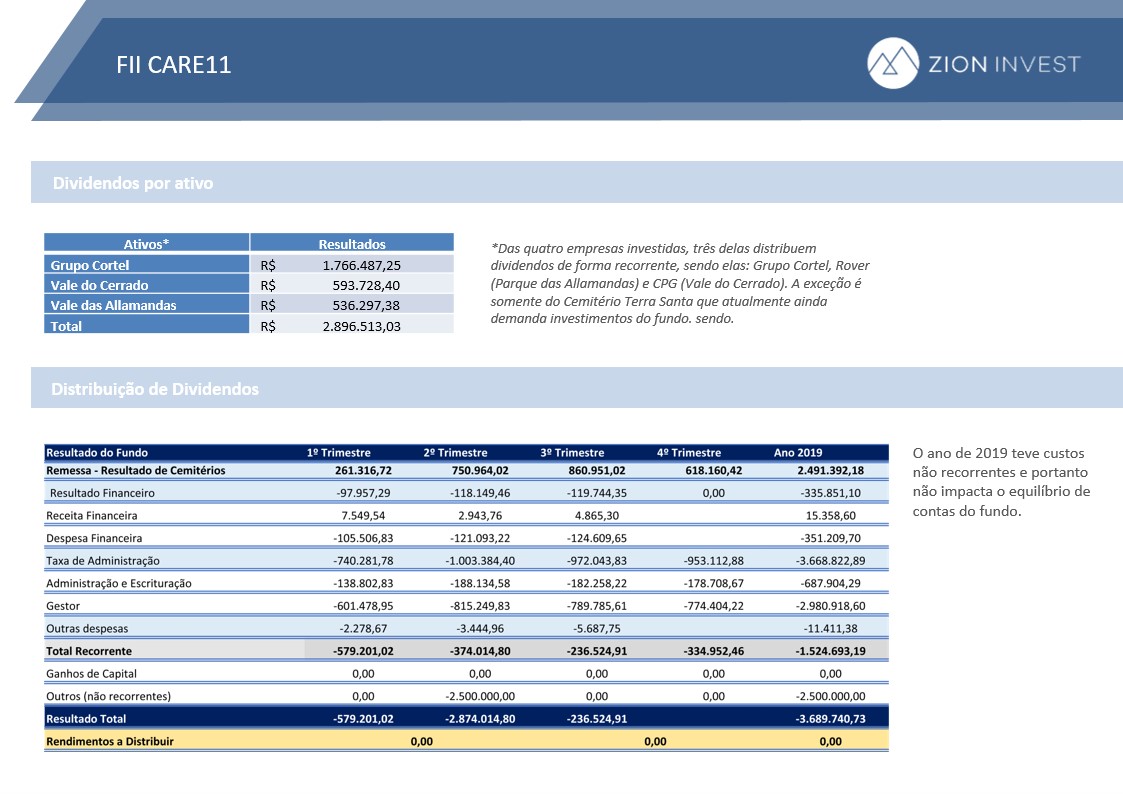
Task: Click the value -789.785,61
Action: pyautogui.click(x=597, y=606)
